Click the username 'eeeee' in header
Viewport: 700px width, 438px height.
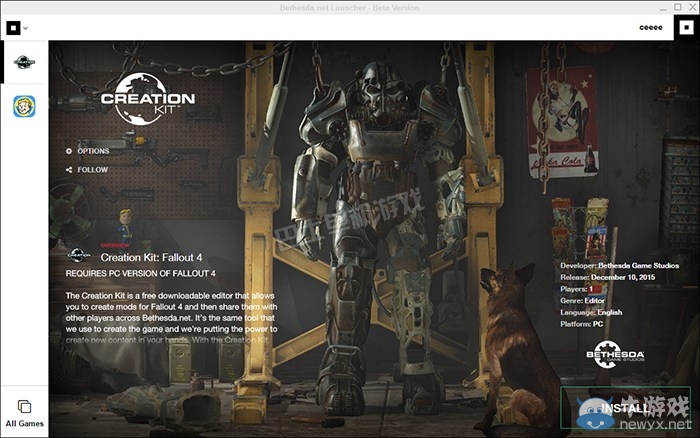[x=651, y=28]
